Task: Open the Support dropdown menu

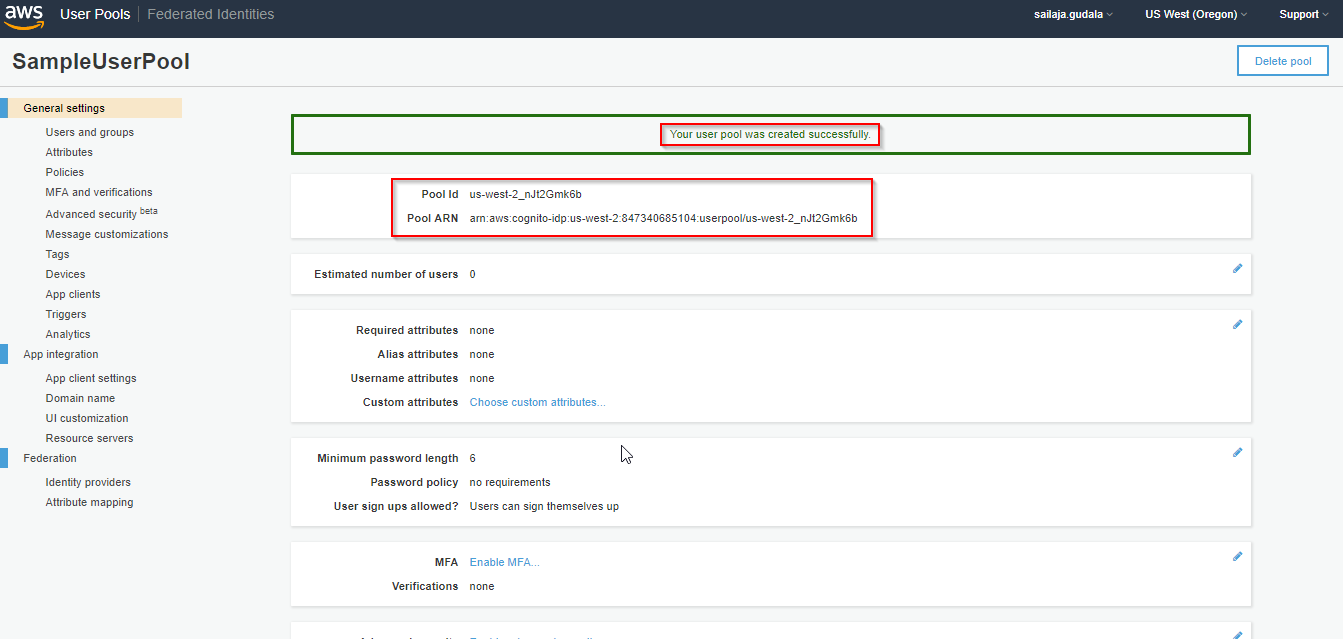Action: (1305, 14)
